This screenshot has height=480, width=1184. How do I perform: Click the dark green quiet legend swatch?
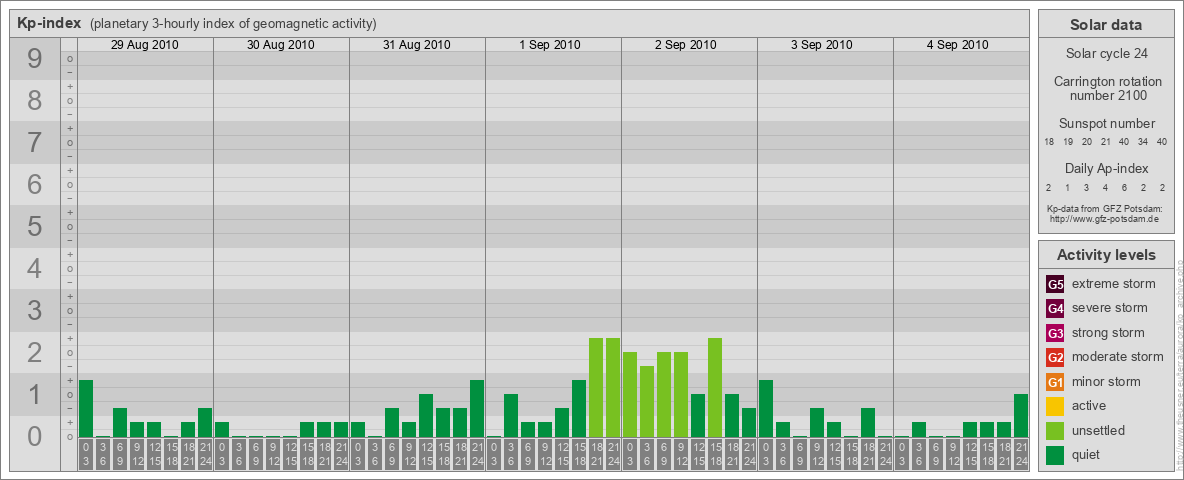tap(1055, 455)
